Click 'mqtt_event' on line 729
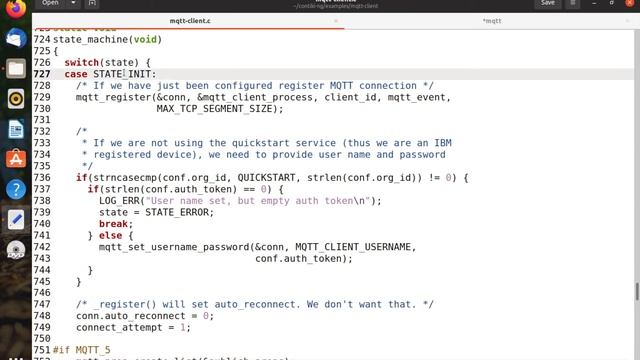This screenshot has height=360, width=640. [x=416, y=97]
